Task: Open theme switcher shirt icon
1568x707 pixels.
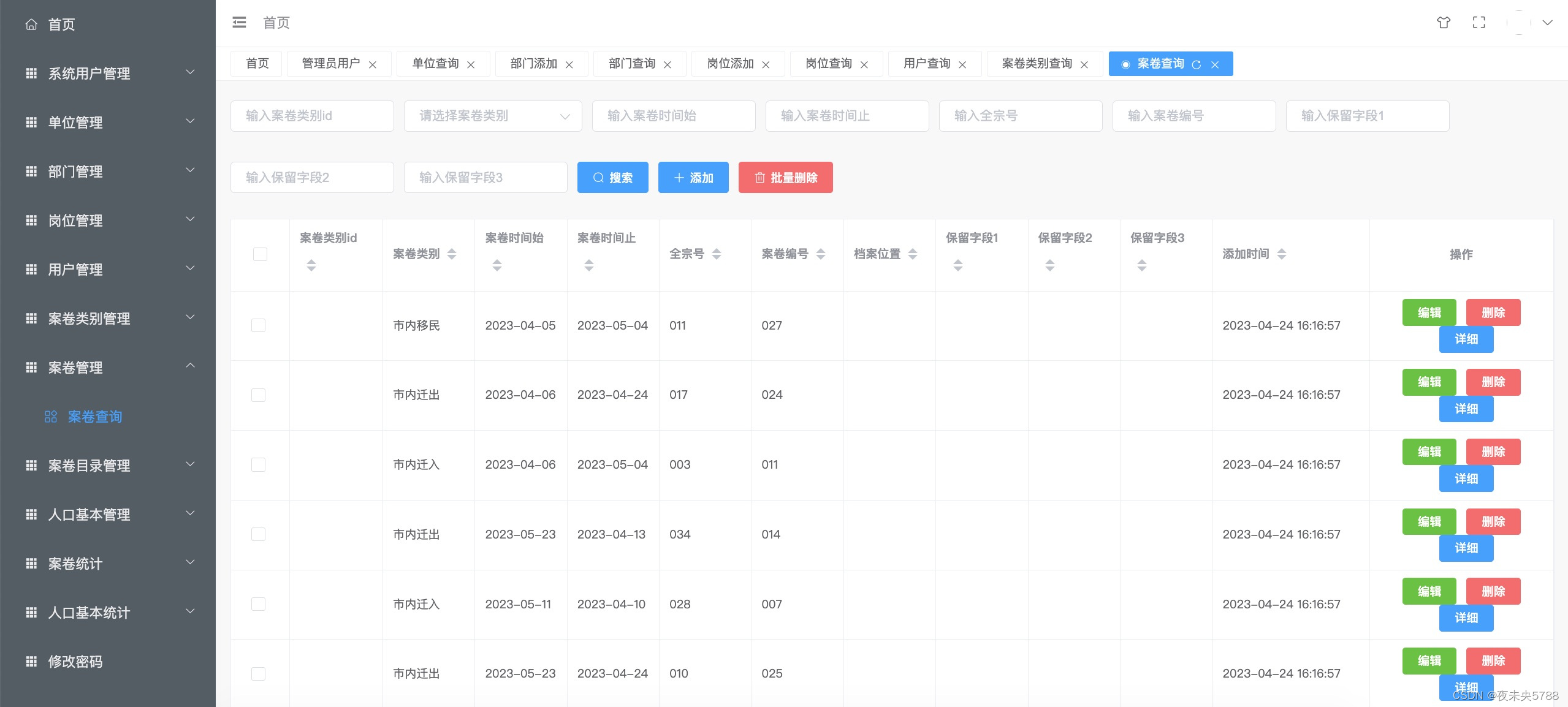Action: click(x=1444, y=23)
